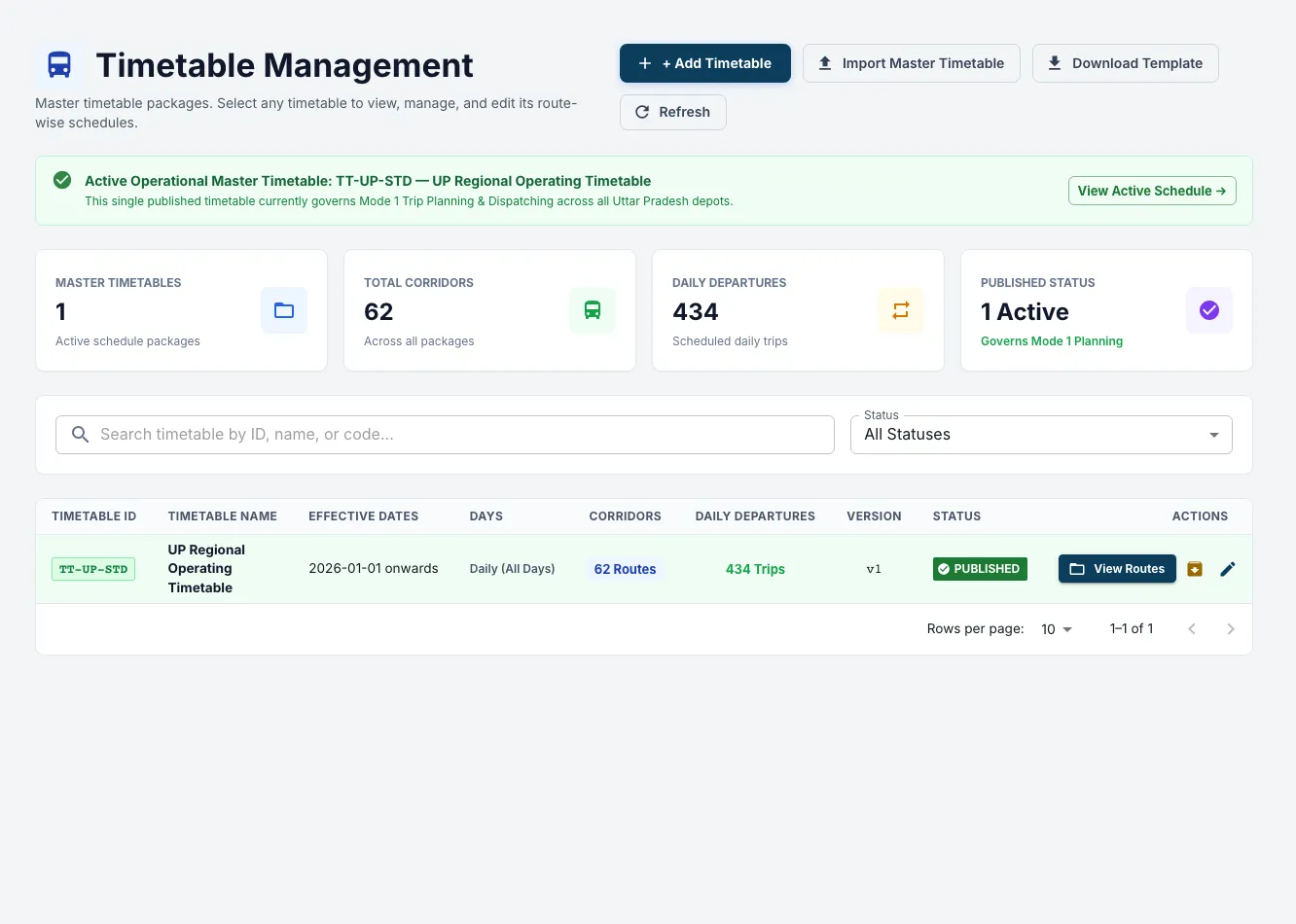Add a new timetable
The height and width of the screenshot is (924, 1296).
pos(705,63)
